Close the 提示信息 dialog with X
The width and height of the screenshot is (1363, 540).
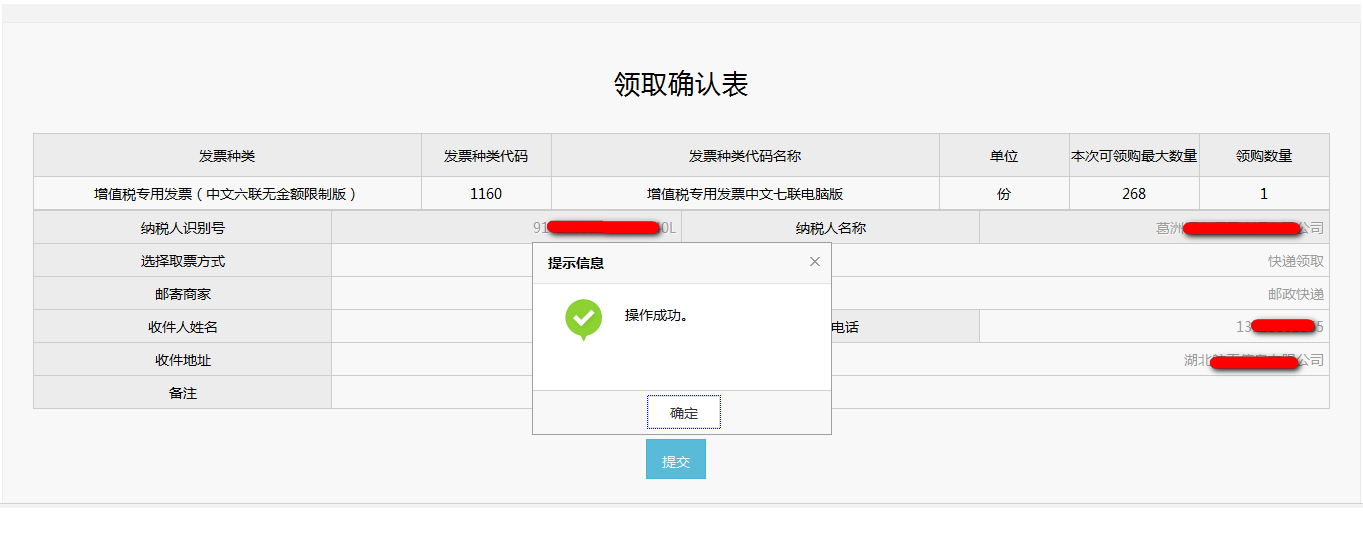point(814,262)
